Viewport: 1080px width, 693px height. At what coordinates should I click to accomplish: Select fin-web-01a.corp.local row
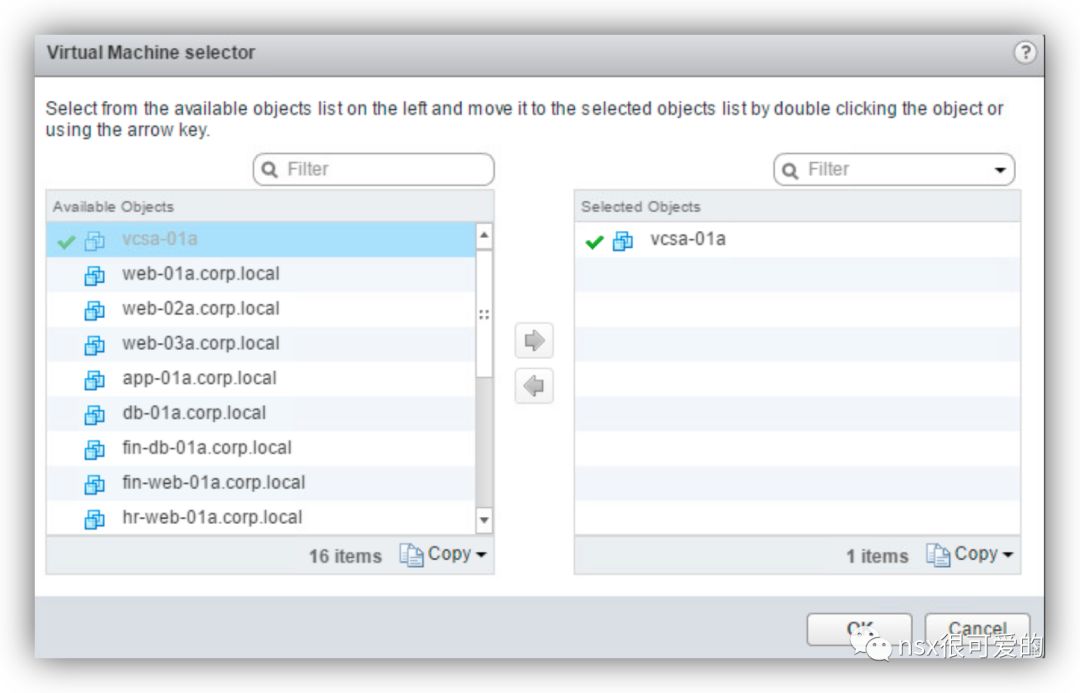pyautogui.click(x=260, y=483)
